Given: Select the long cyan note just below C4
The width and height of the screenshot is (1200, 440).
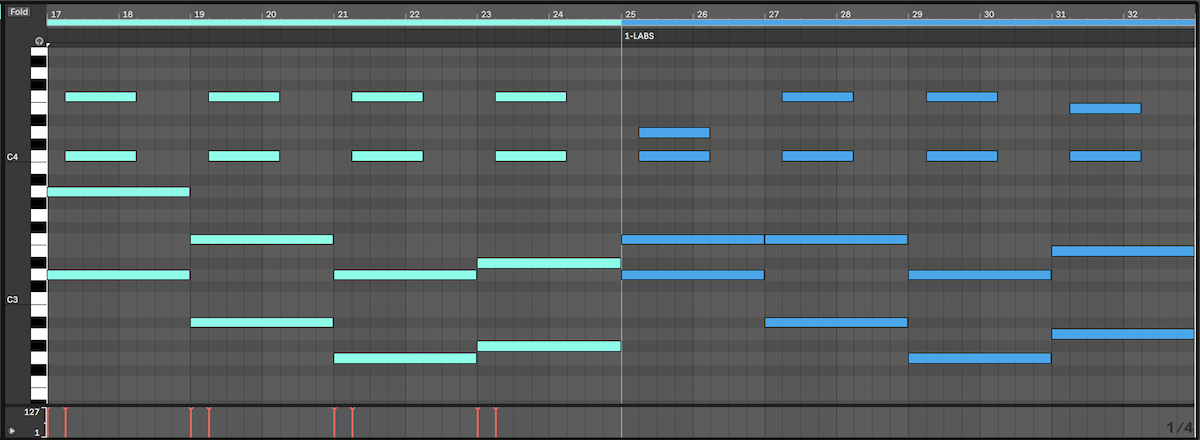Looking at the screenshot, I should click(118, 192).
